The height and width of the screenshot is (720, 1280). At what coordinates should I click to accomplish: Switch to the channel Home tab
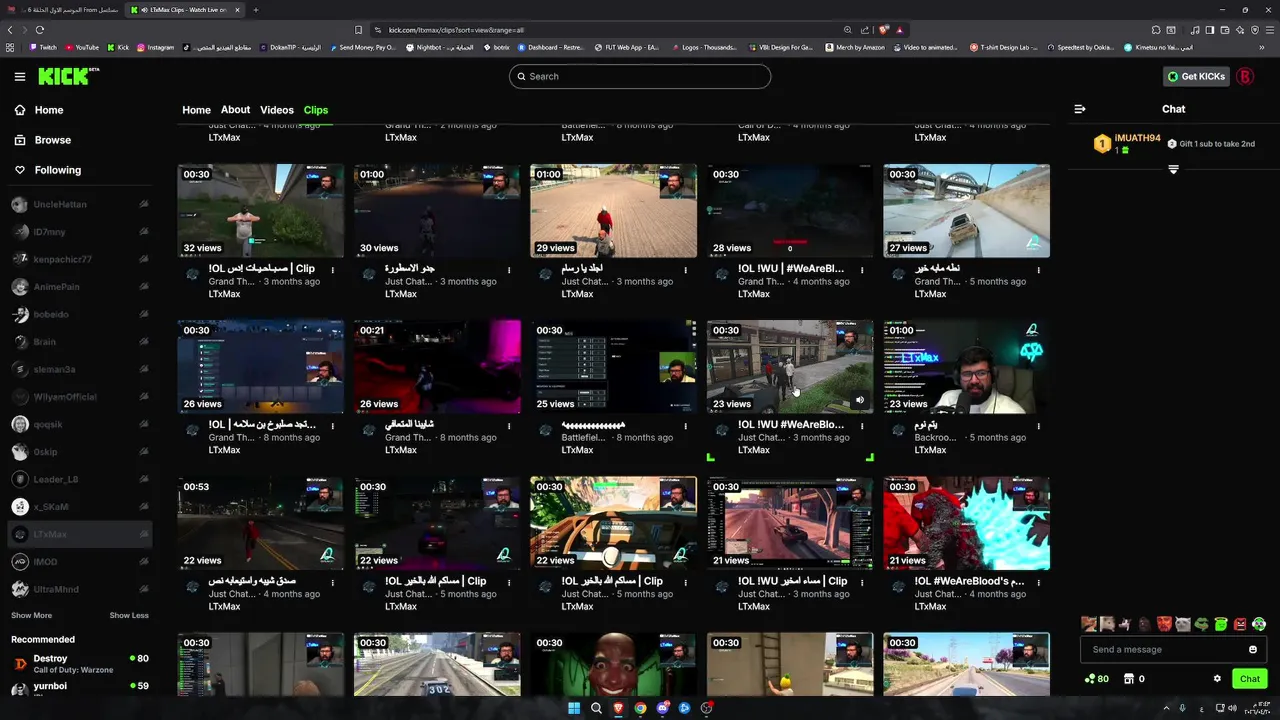pyautogui.click(x=196, y=110)
